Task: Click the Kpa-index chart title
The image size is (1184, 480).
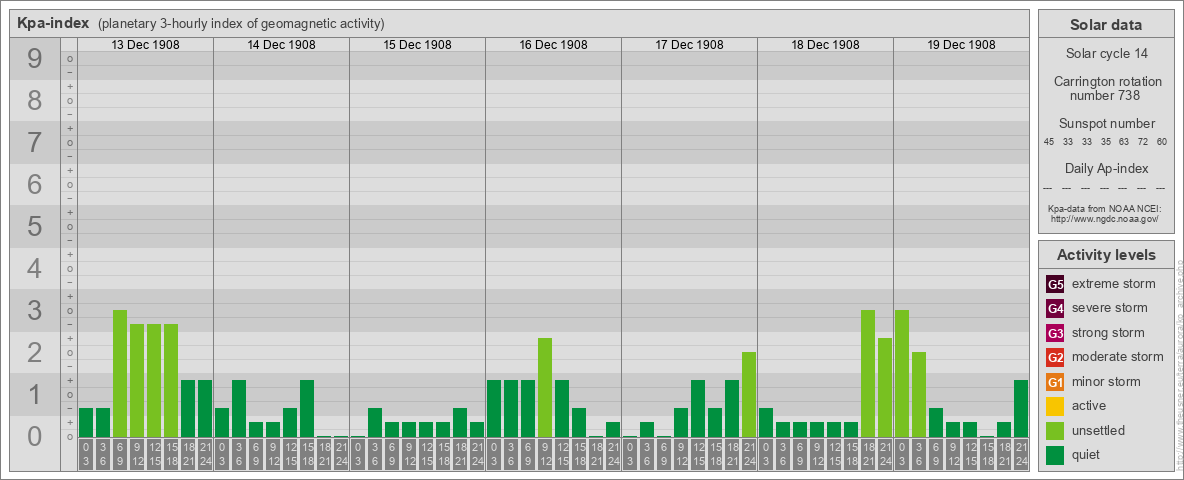Action: click(53, 23)
